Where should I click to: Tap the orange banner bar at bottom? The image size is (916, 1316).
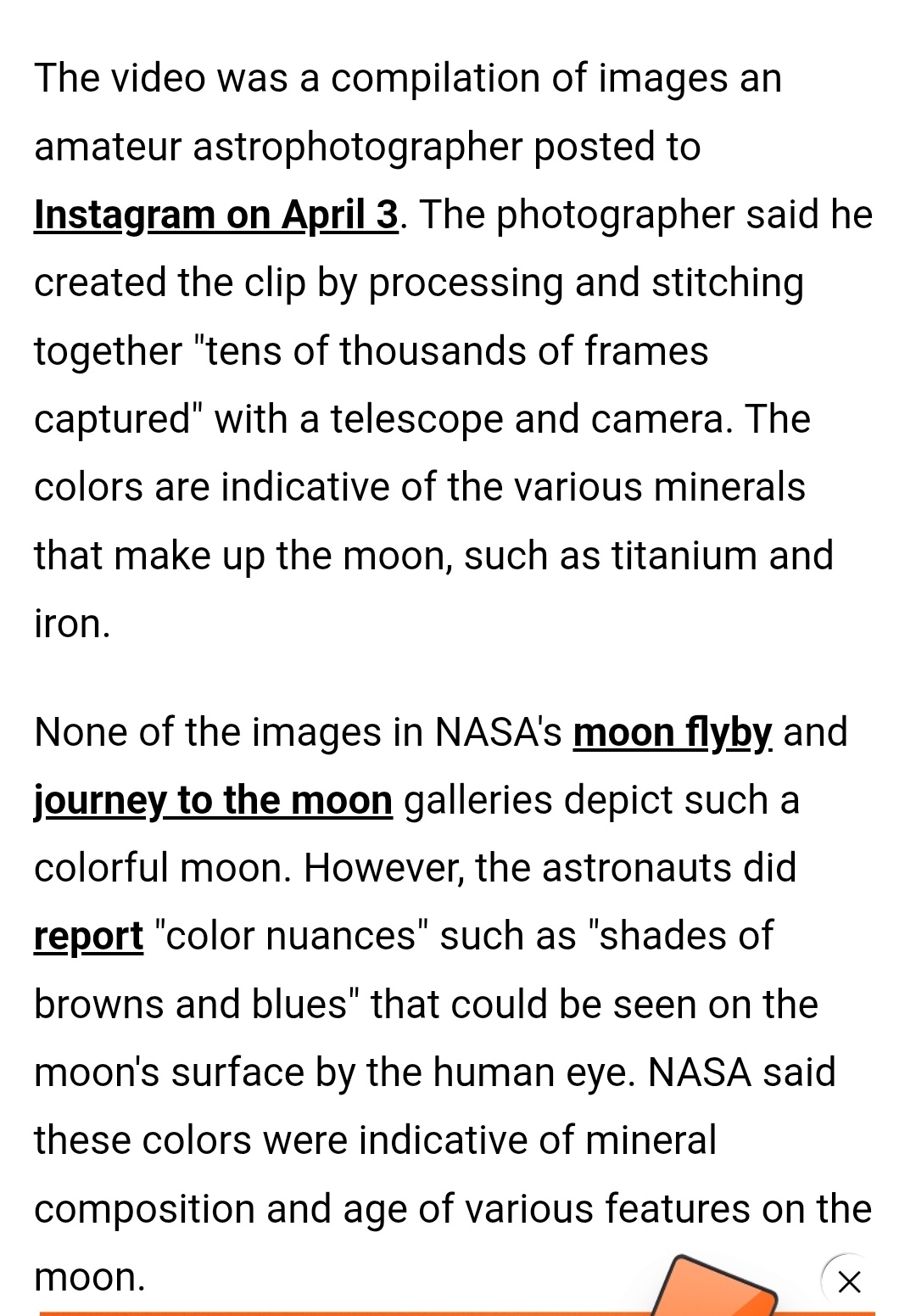457,1313
